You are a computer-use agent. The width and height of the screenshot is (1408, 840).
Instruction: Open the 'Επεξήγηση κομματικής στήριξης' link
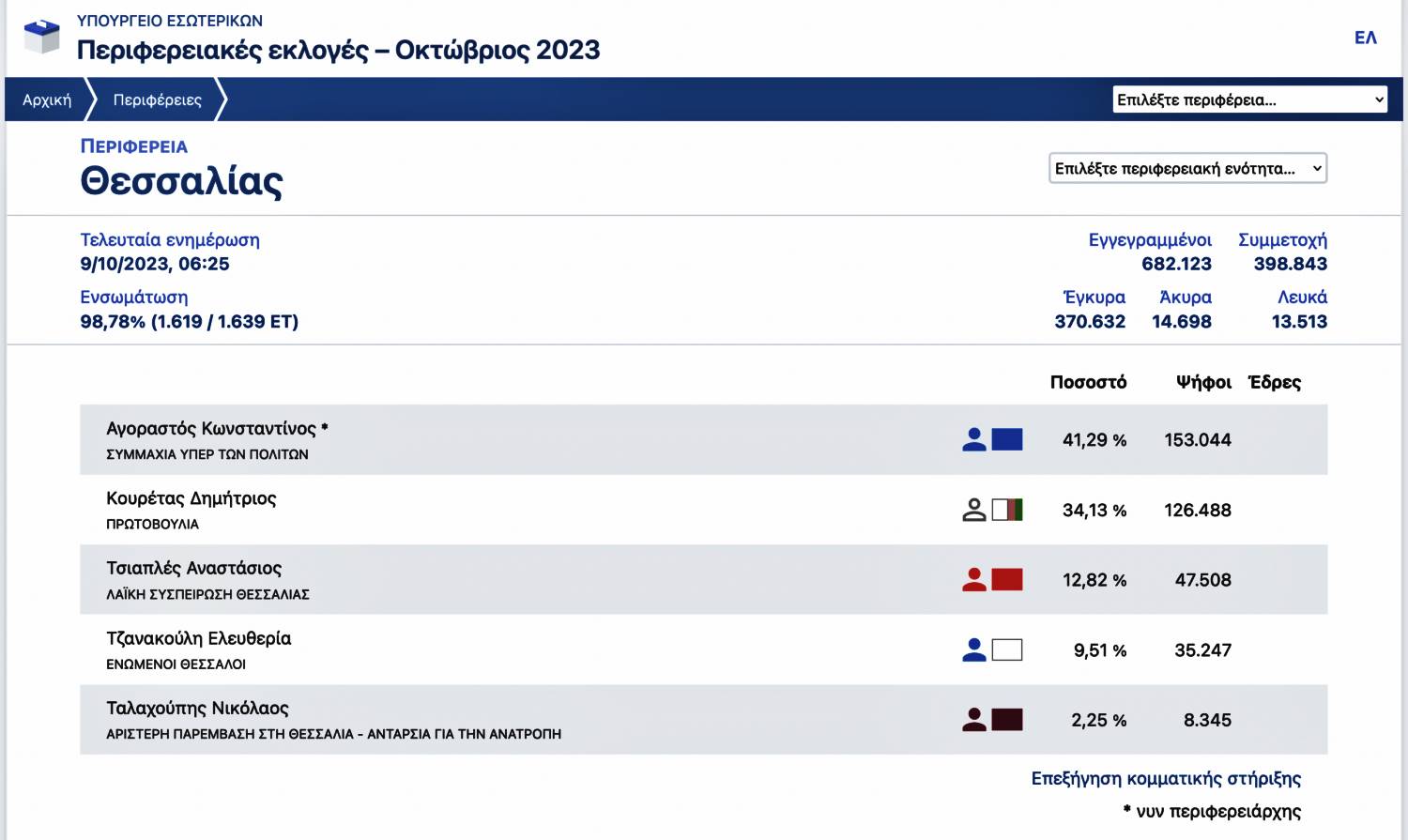[x=1166, y=779]
